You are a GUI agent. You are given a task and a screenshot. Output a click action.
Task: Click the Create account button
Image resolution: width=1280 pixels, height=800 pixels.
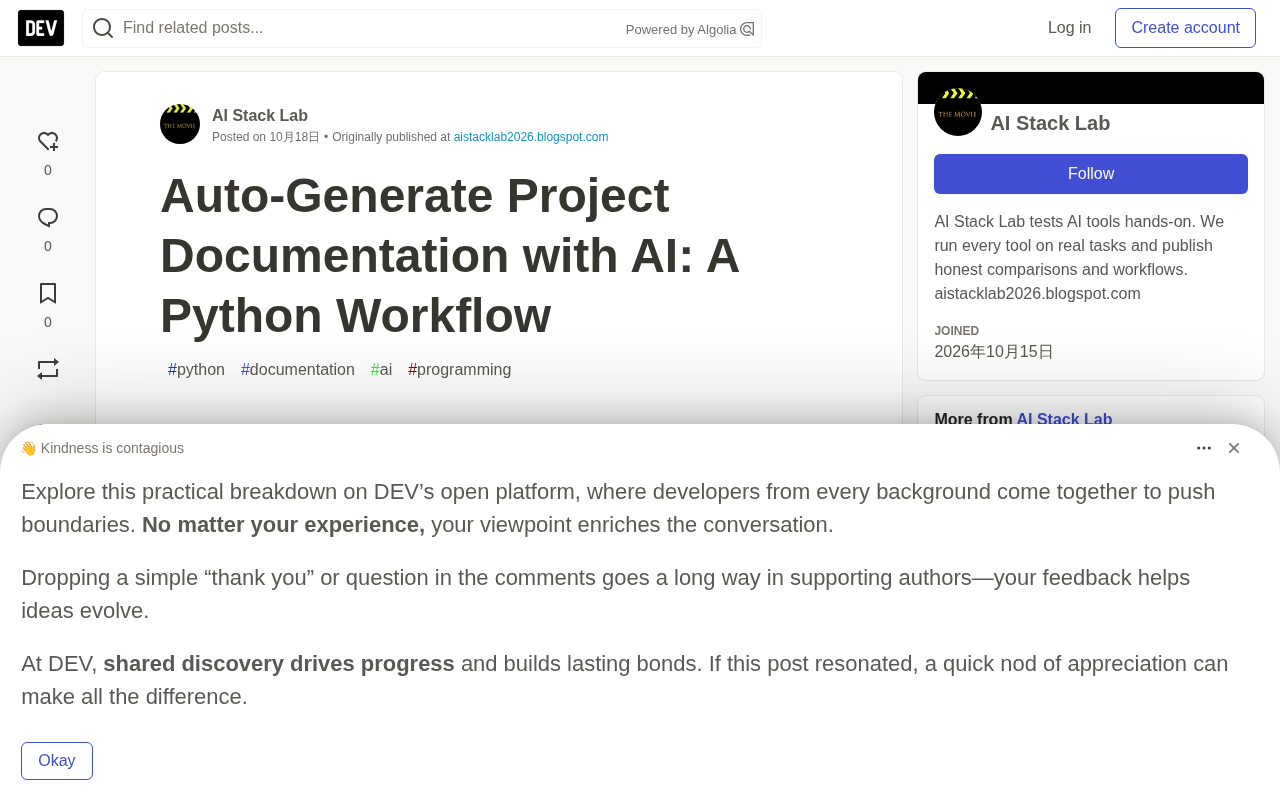point(1185,28)
